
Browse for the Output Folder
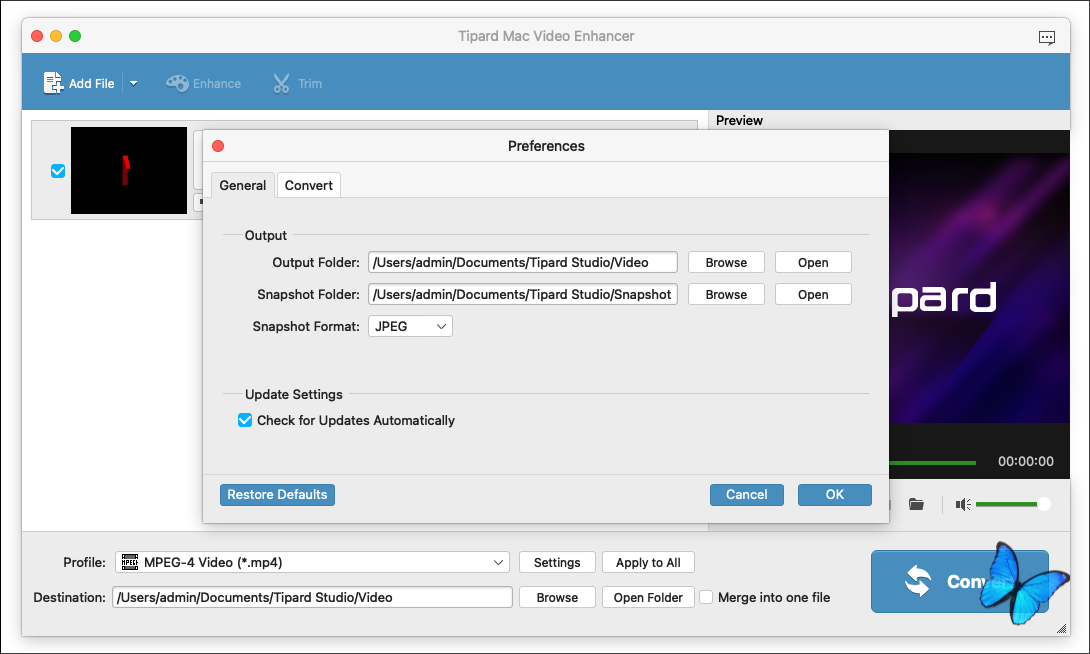click(726, 262)
